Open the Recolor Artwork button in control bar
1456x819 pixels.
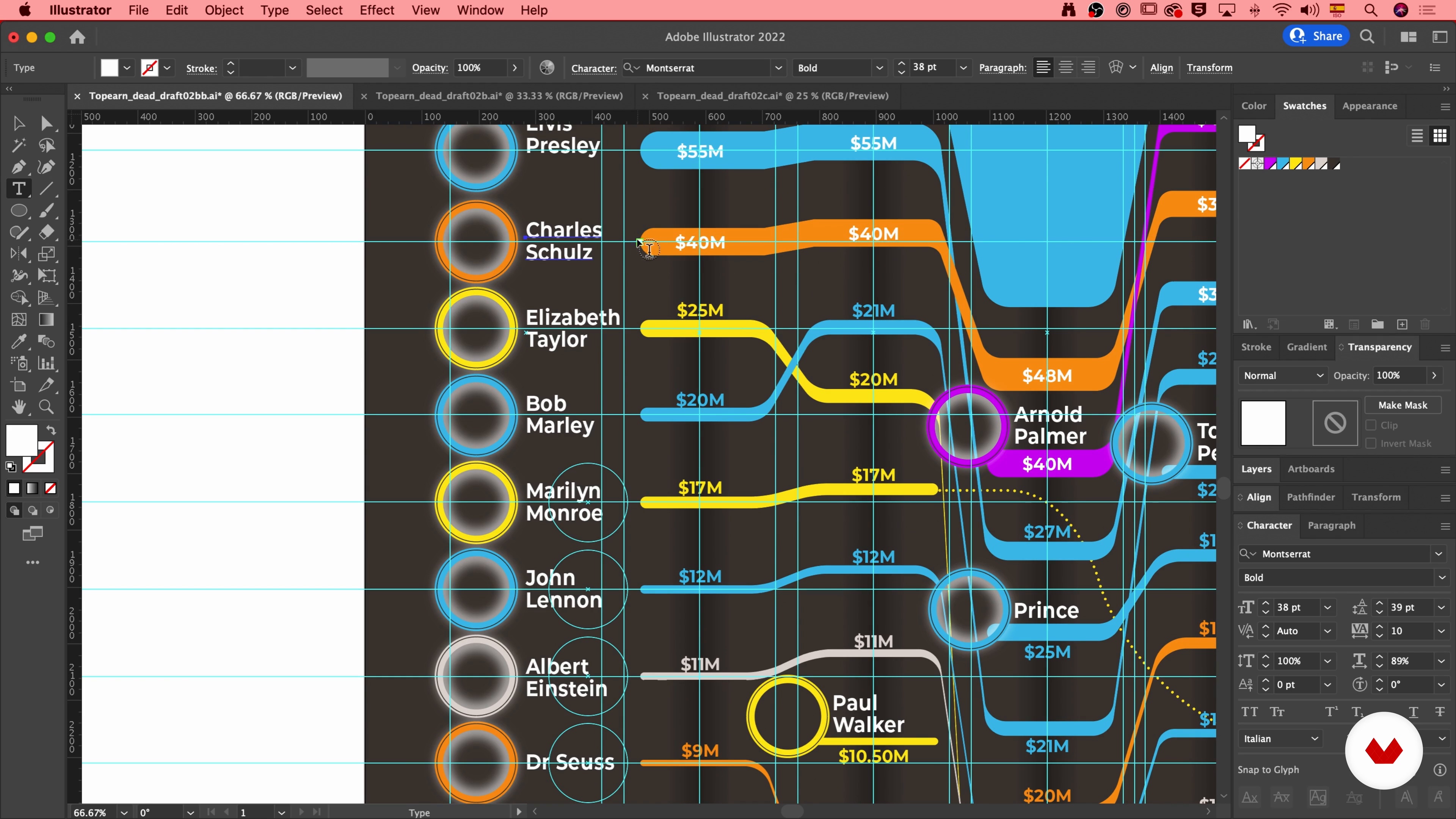pyautogui.click(x=546, y=68)
